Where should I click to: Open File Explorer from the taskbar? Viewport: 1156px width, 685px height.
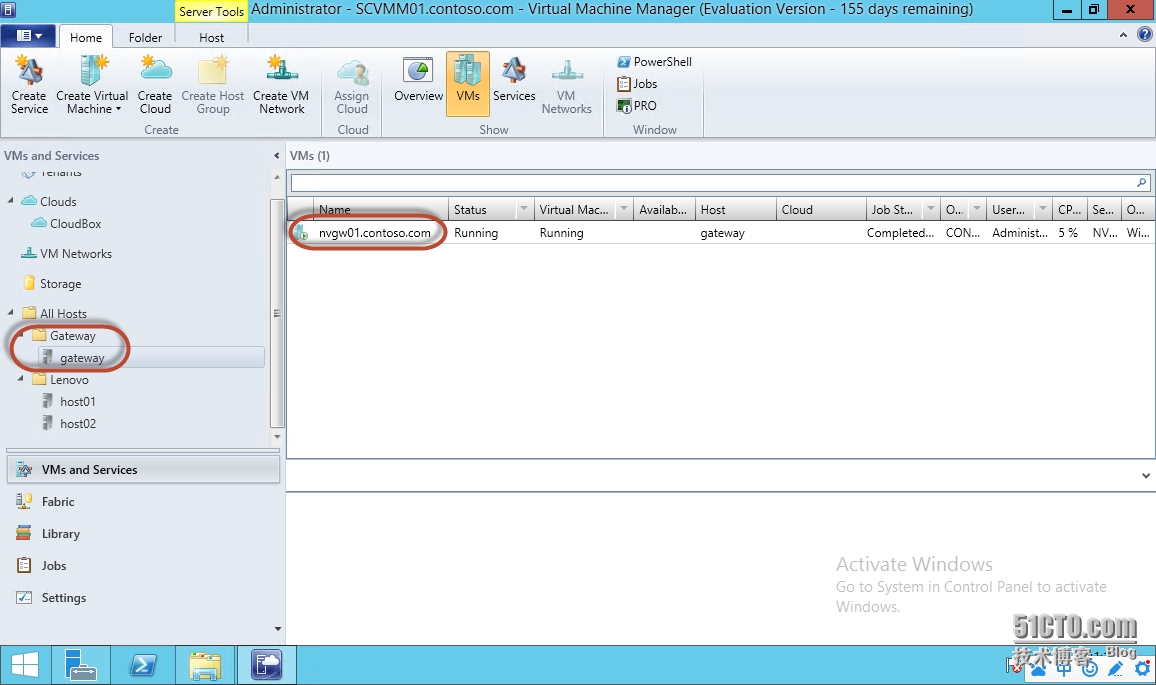205,665
